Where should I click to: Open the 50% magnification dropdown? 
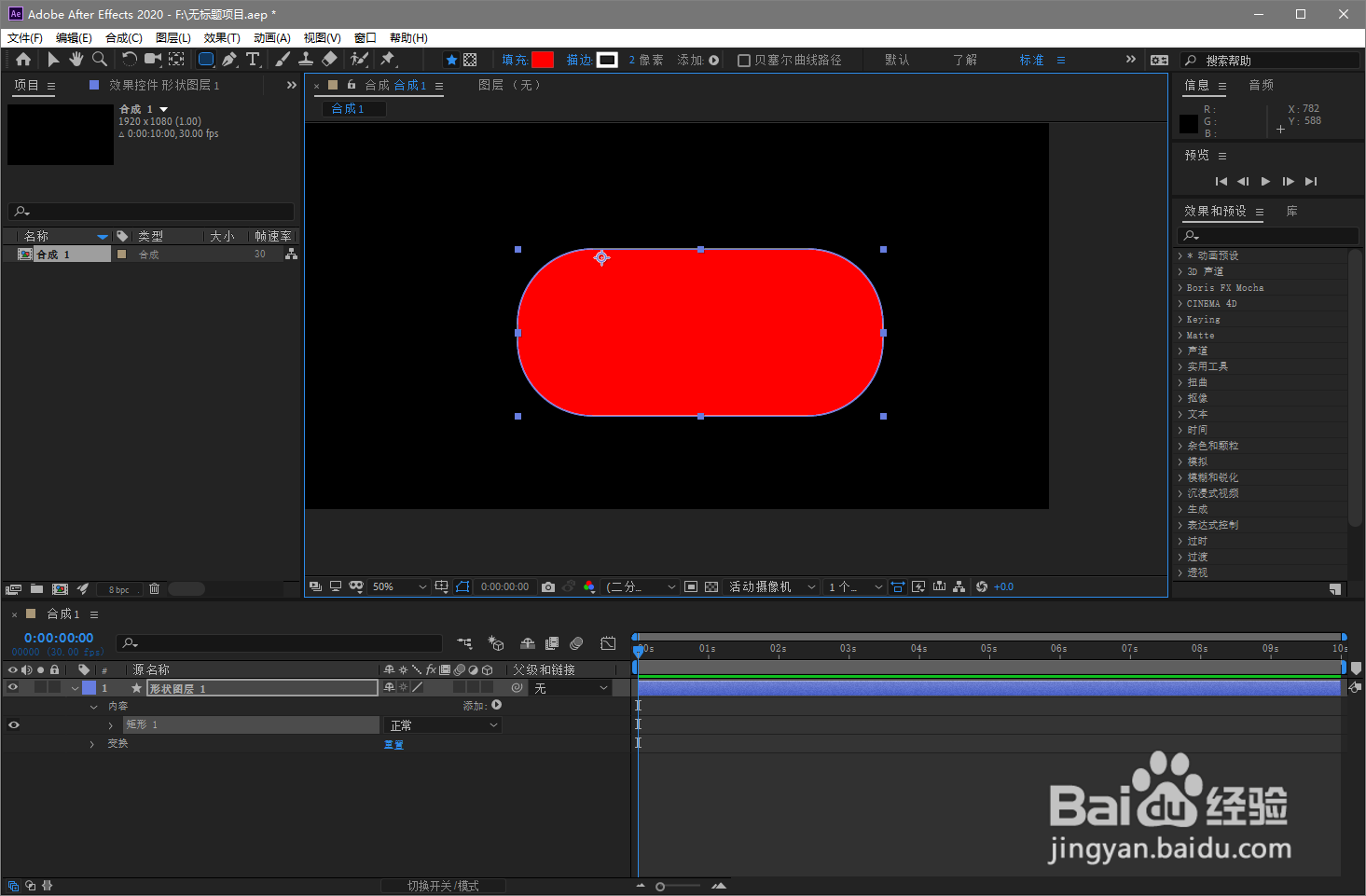399,586
